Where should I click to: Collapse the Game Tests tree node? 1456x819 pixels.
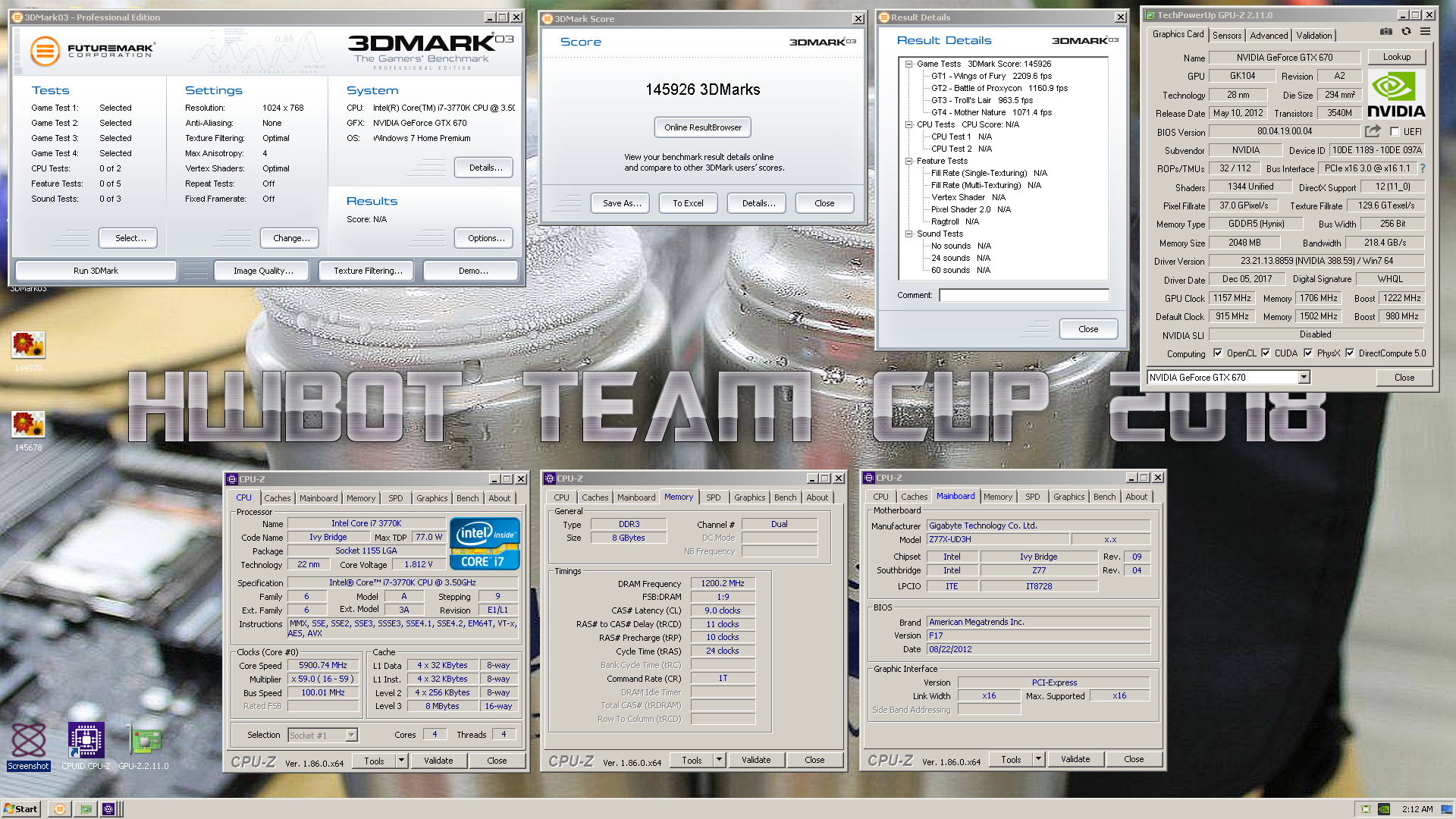tap(908, 64)
